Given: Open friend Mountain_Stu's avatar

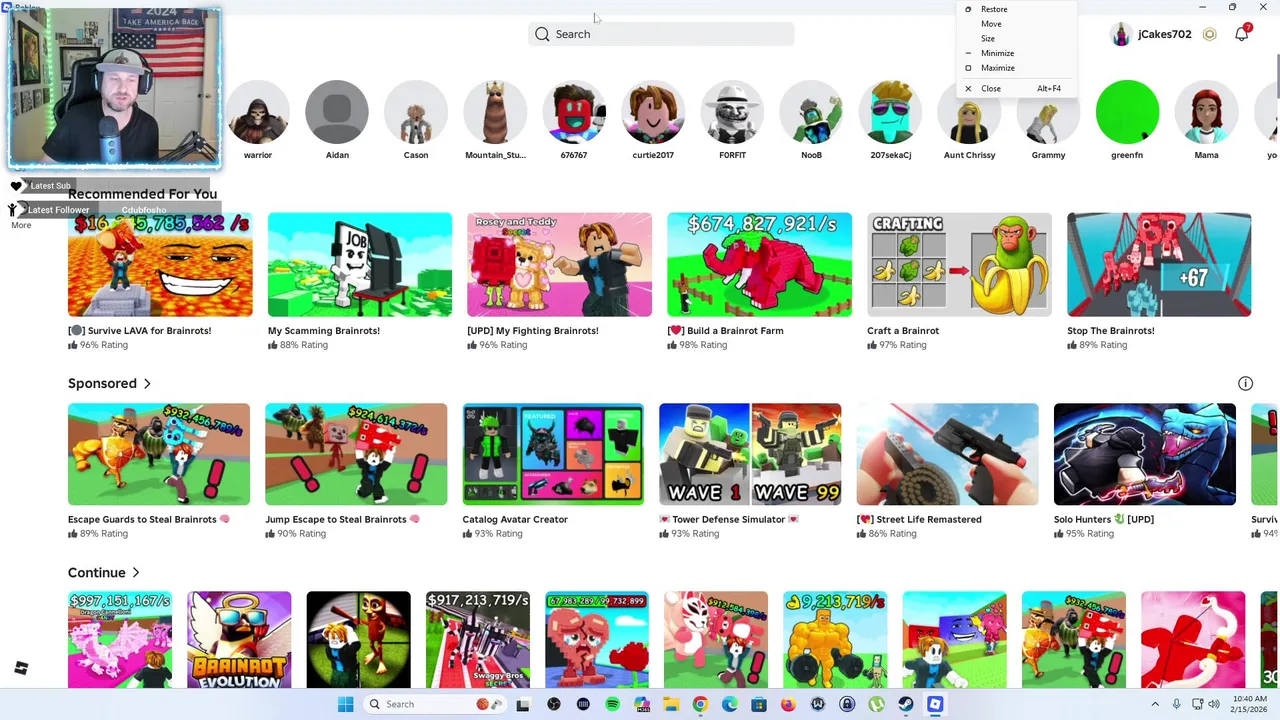Looking at the screenshot, I should pyautogui.click(x=495, y=112).
